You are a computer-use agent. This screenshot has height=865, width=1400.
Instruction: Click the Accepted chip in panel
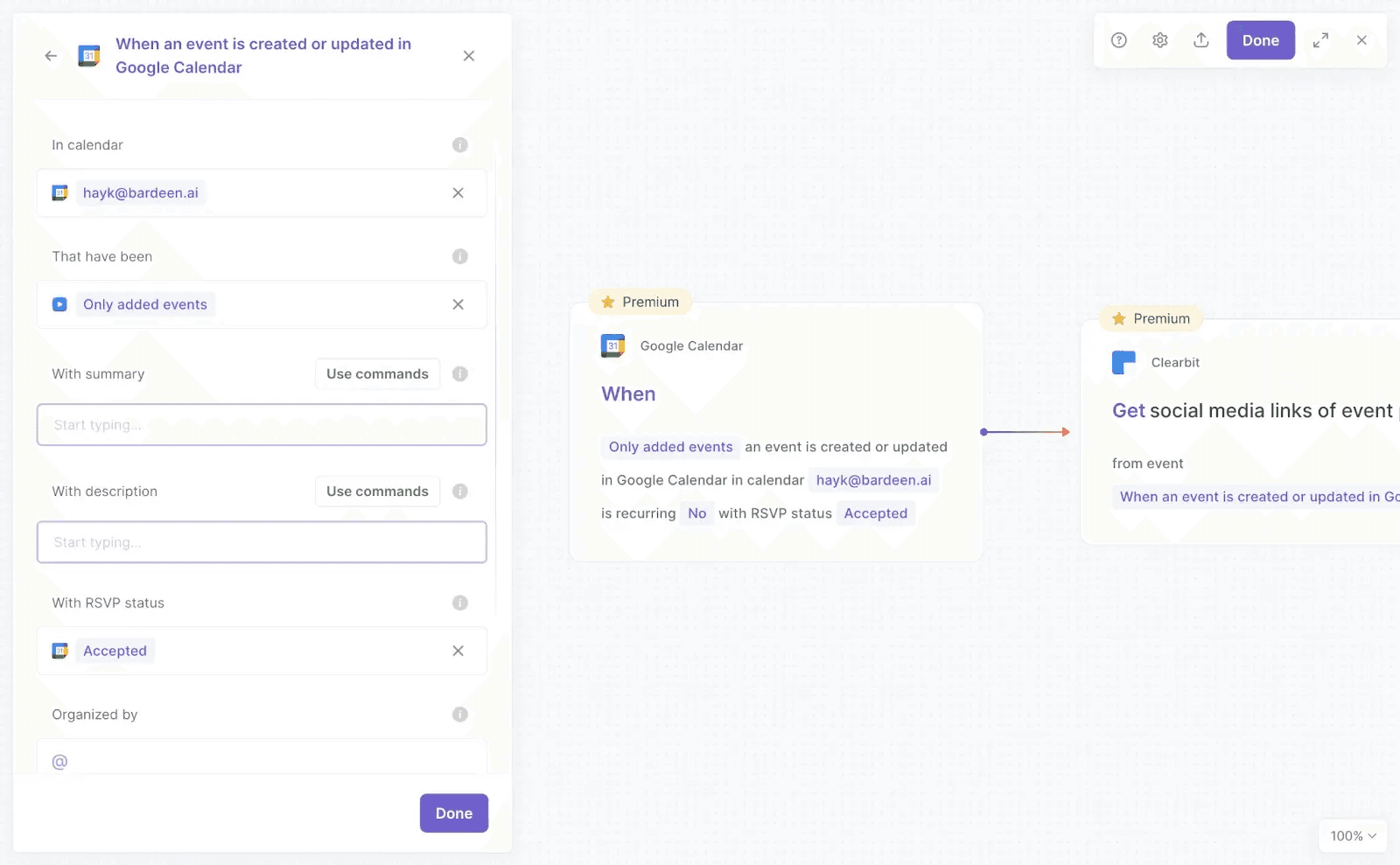click(115, 651)
